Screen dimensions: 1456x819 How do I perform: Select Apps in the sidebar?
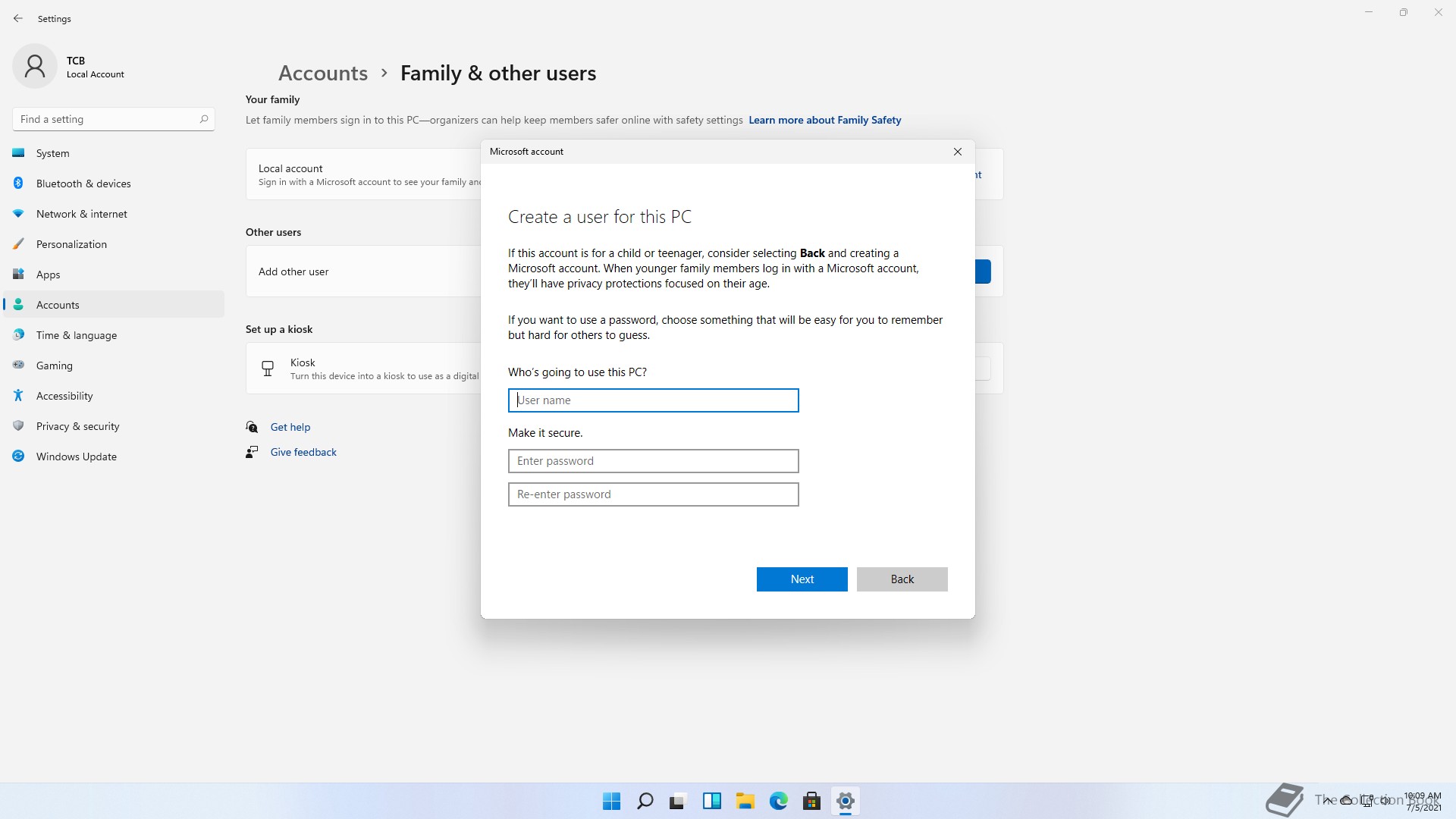(x=114, y=275)
